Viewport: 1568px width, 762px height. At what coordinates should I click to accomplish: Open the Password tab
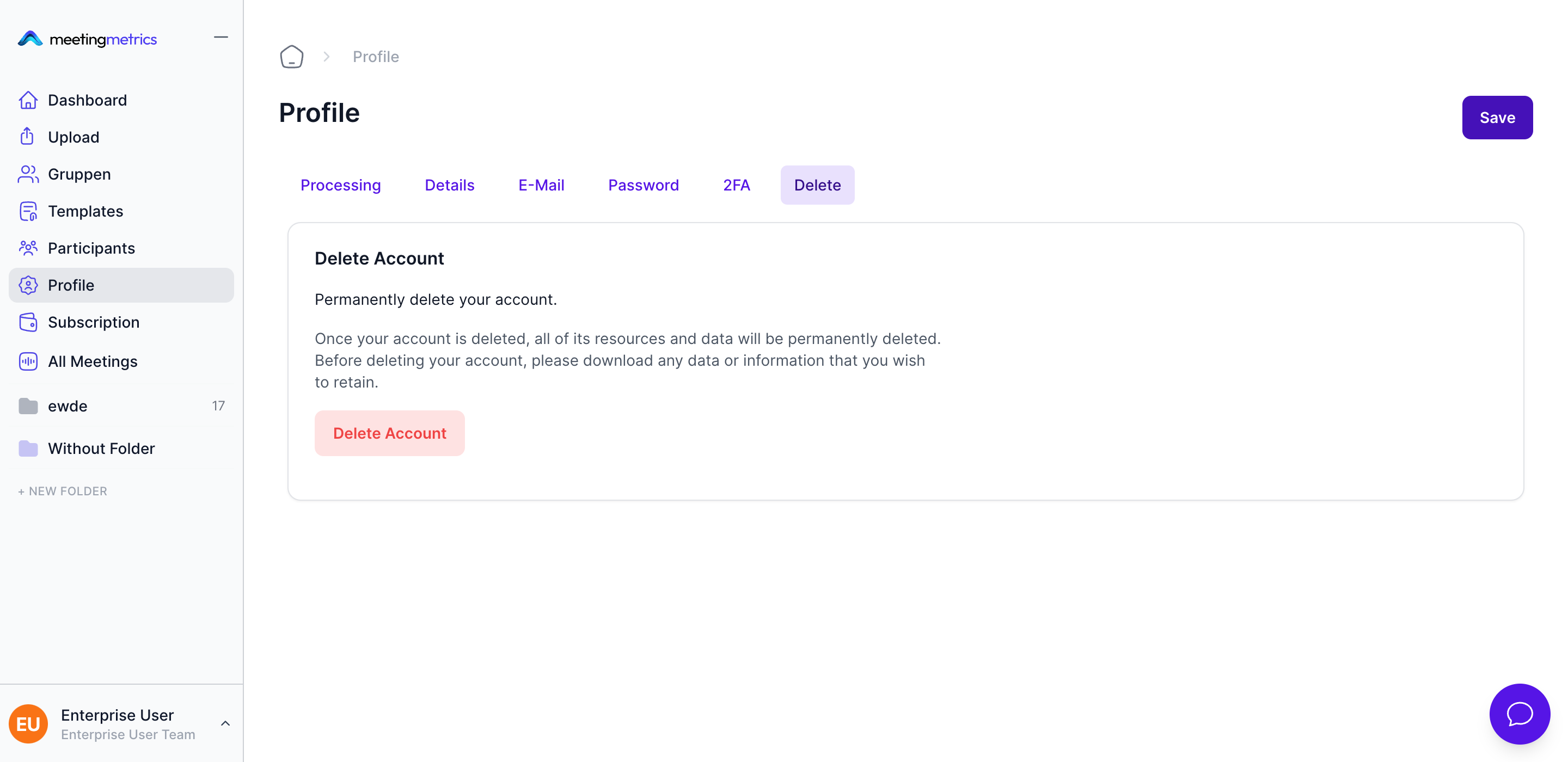tap(643, 185)
